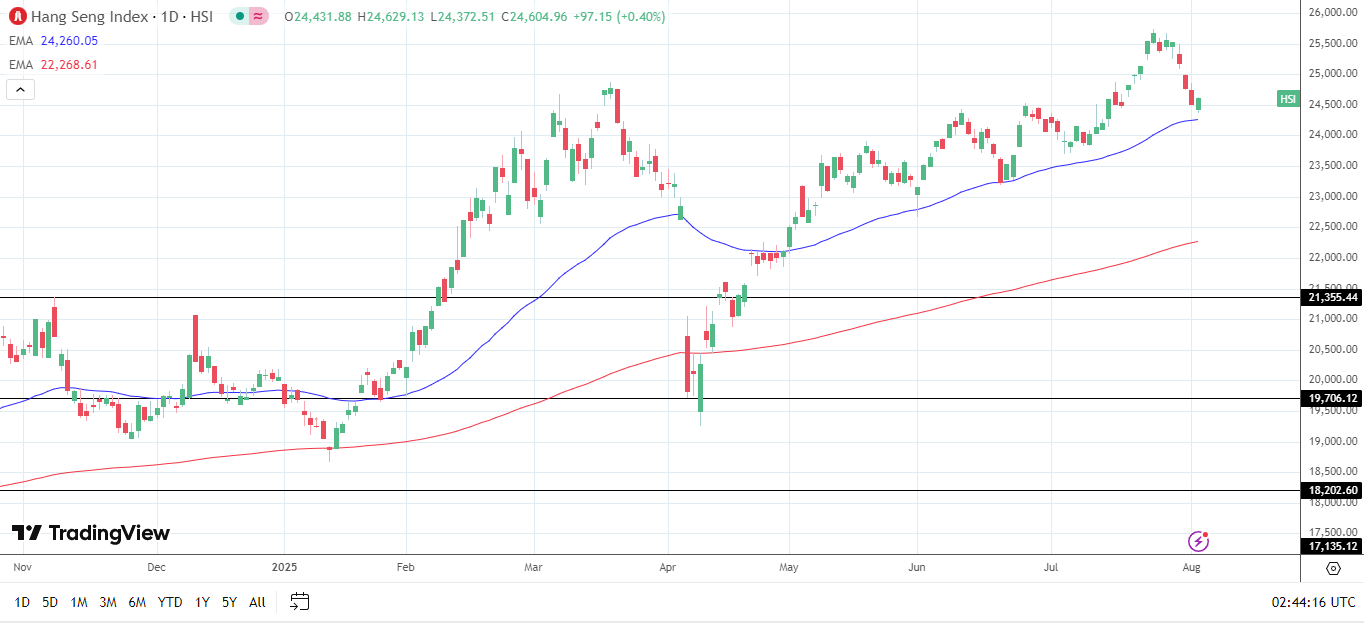The image size is (1364, 623).
Task: Click the 17,135.12 price label
Action: click(x=1331, y=546)
